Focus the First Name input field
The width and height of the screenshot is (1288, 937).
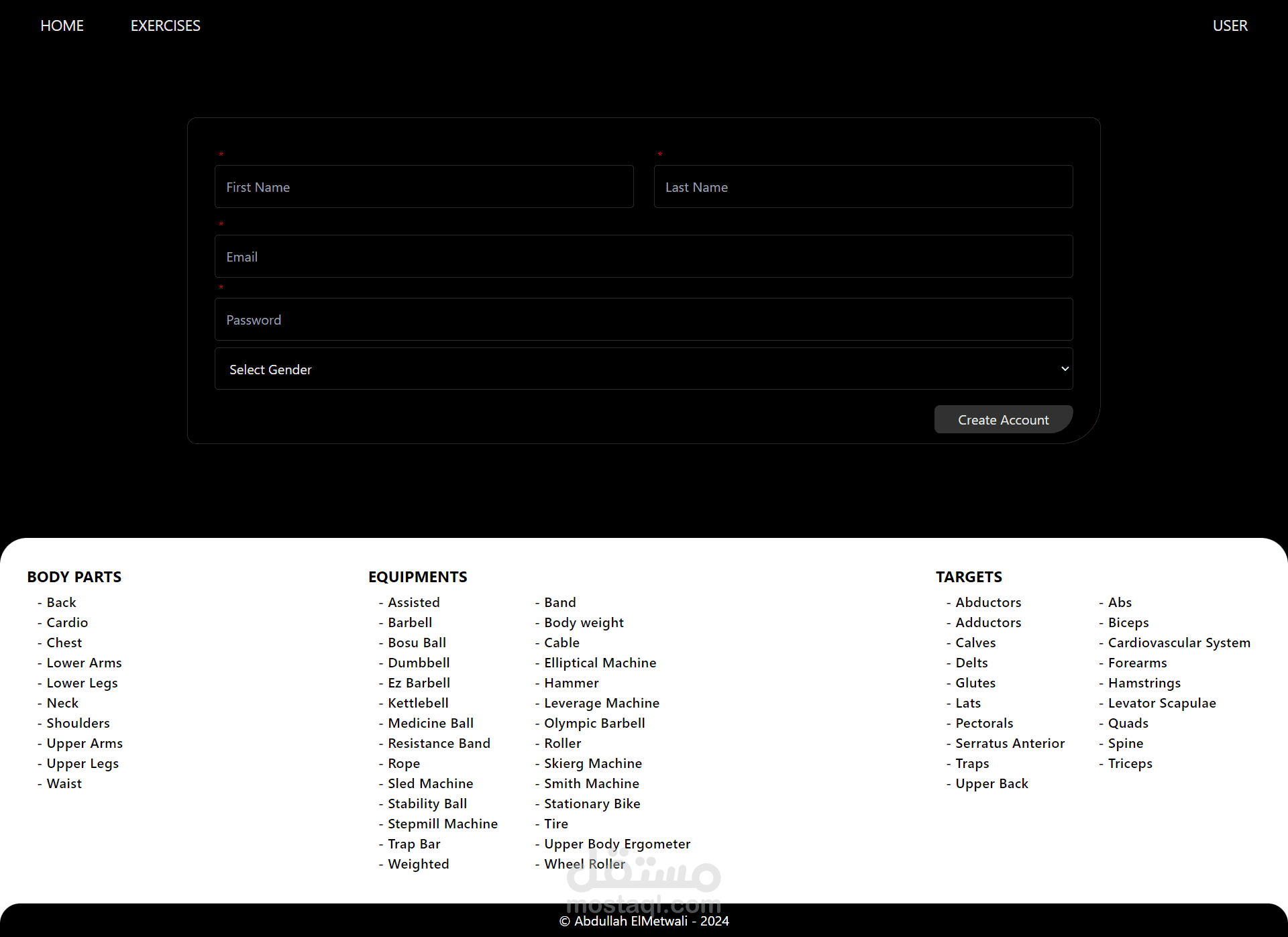pos(423,187)
